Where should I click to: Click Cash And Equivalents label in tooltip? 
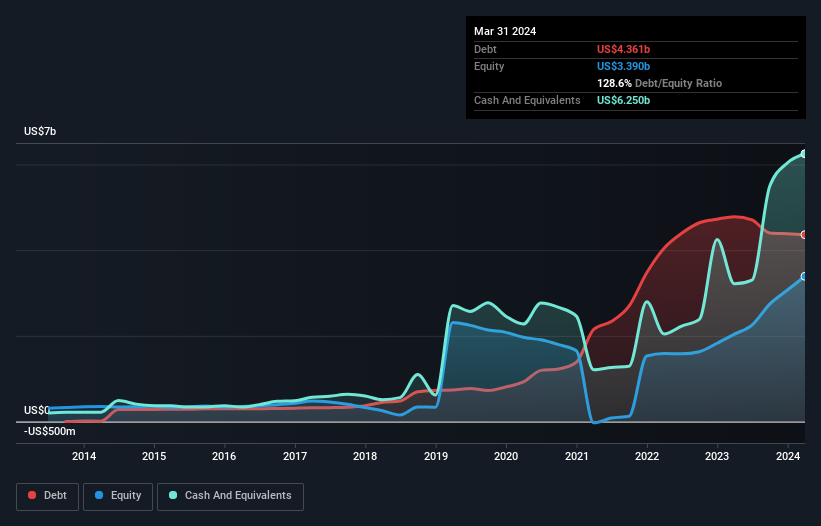click(x=527, y=100)
